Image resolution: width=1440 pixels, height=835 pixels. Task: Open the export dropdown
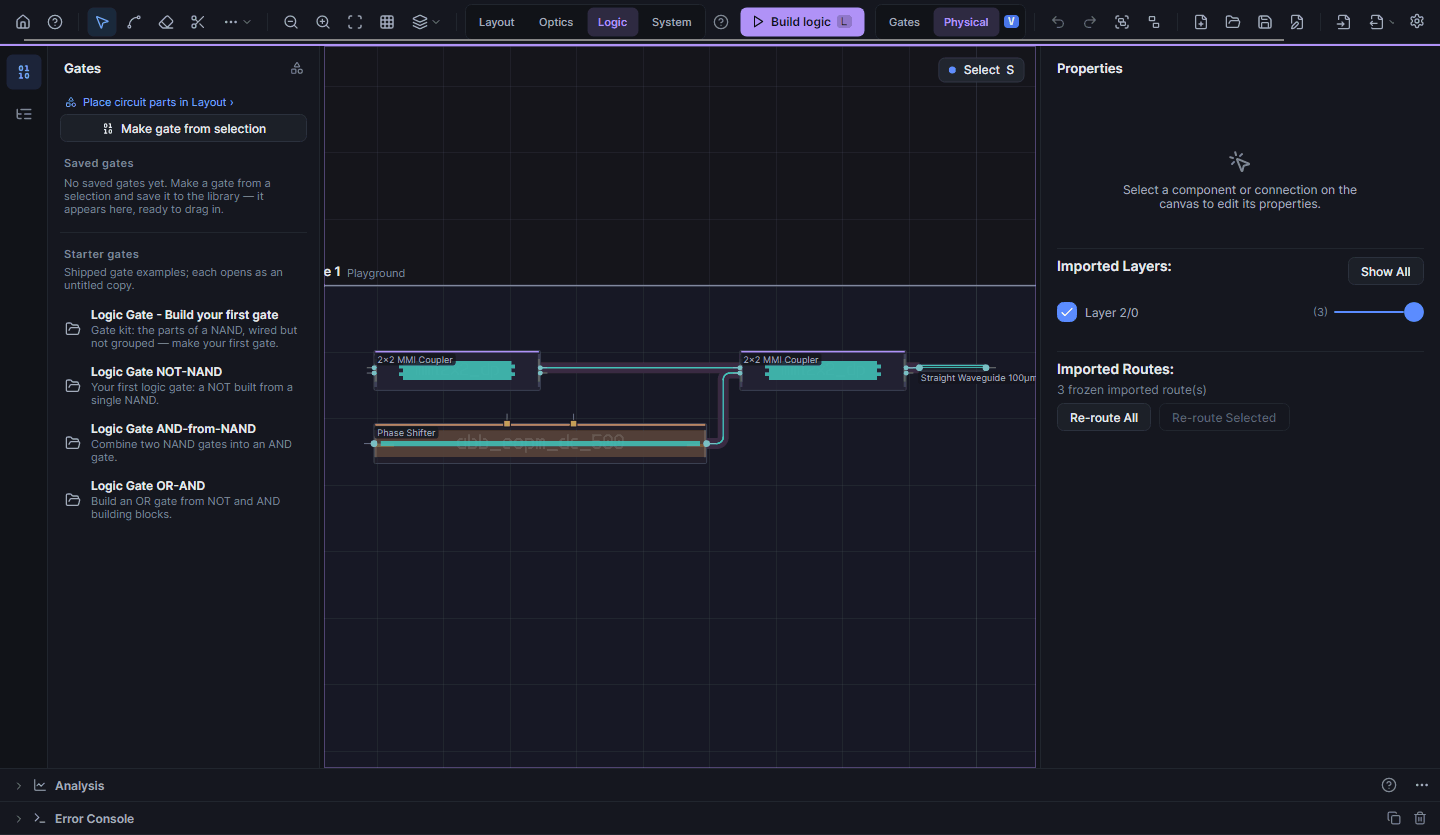click(1382, 22)
